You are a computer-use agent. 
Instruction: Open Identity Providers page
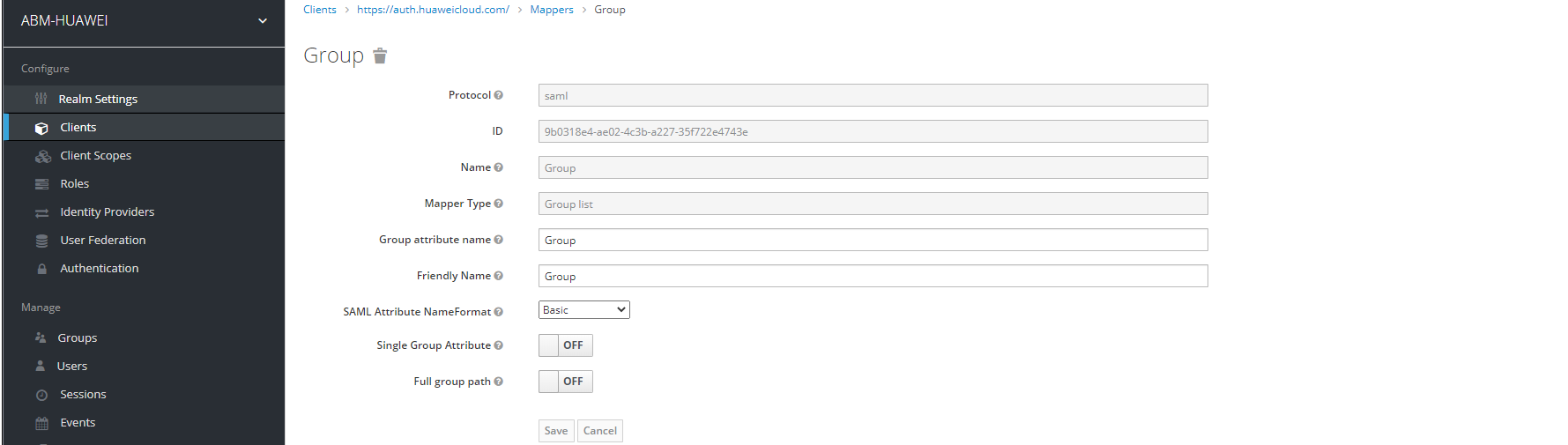pos(107,211)
